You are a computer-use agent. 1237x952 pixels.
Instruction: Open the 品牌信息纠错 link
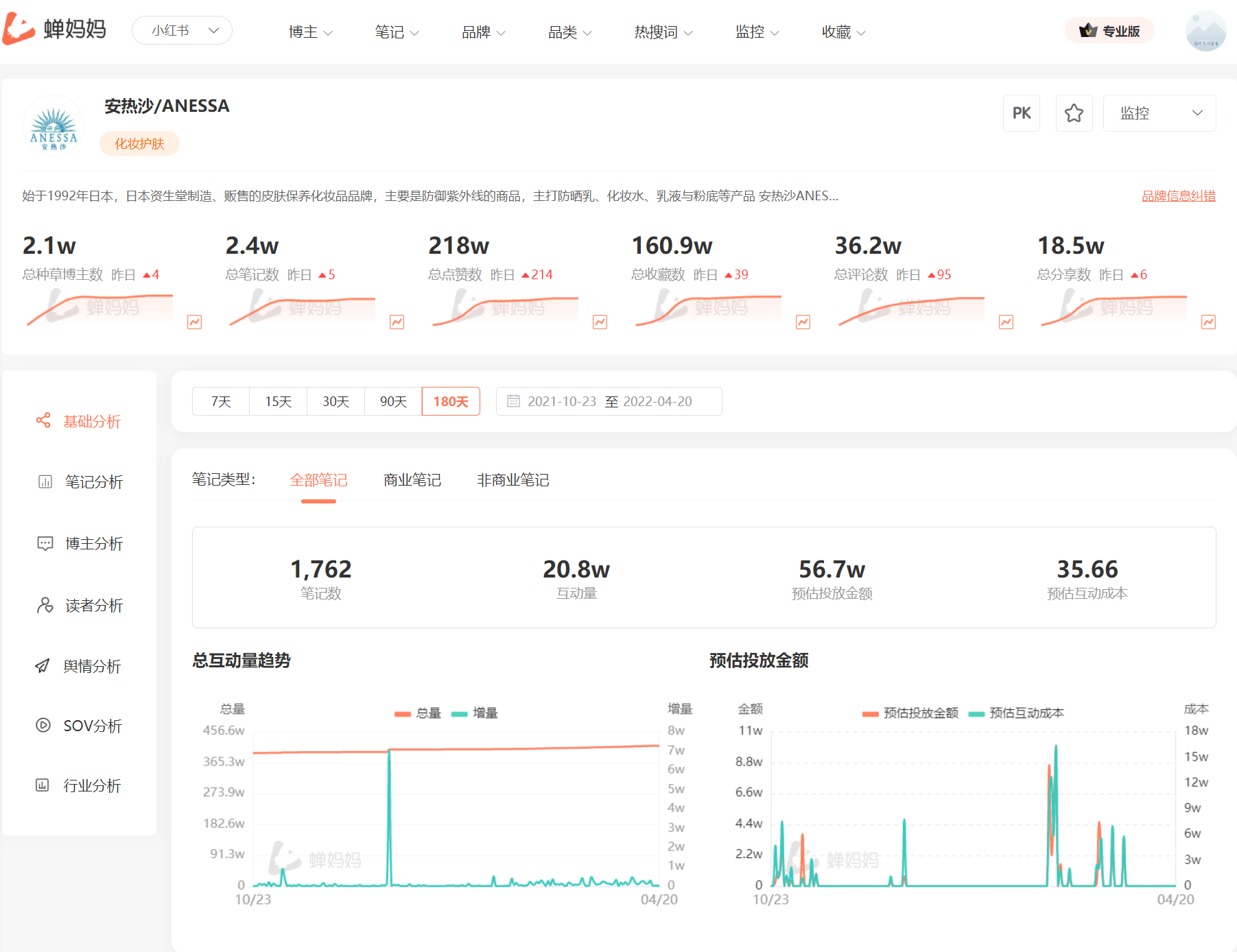click(1179, 196)
